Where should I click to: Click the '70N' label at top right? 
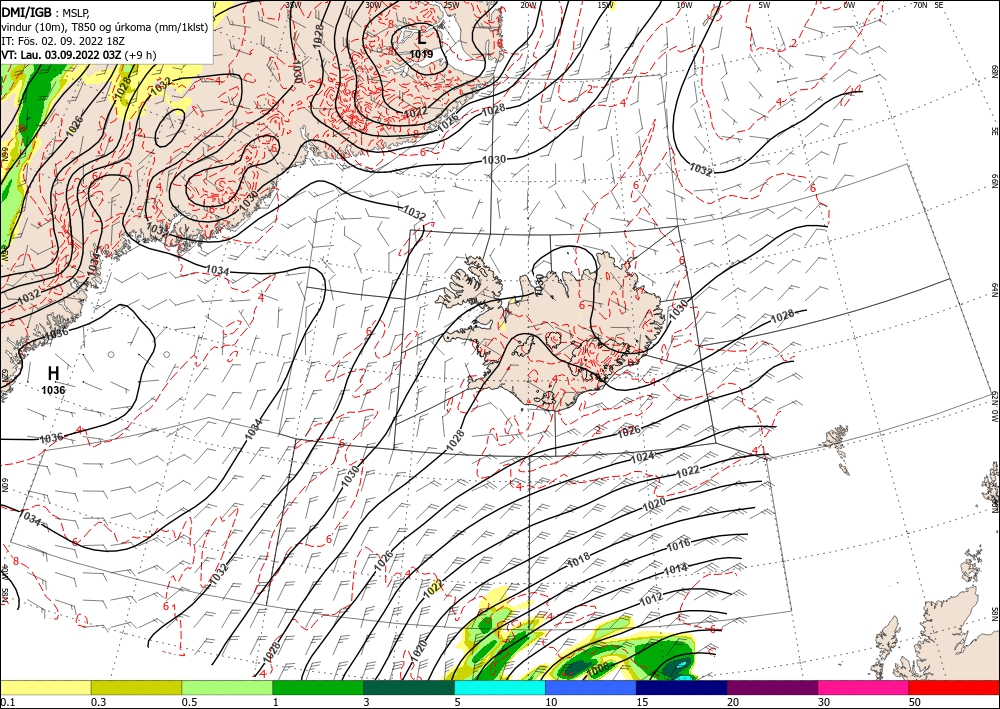click(x=920, y=5)
